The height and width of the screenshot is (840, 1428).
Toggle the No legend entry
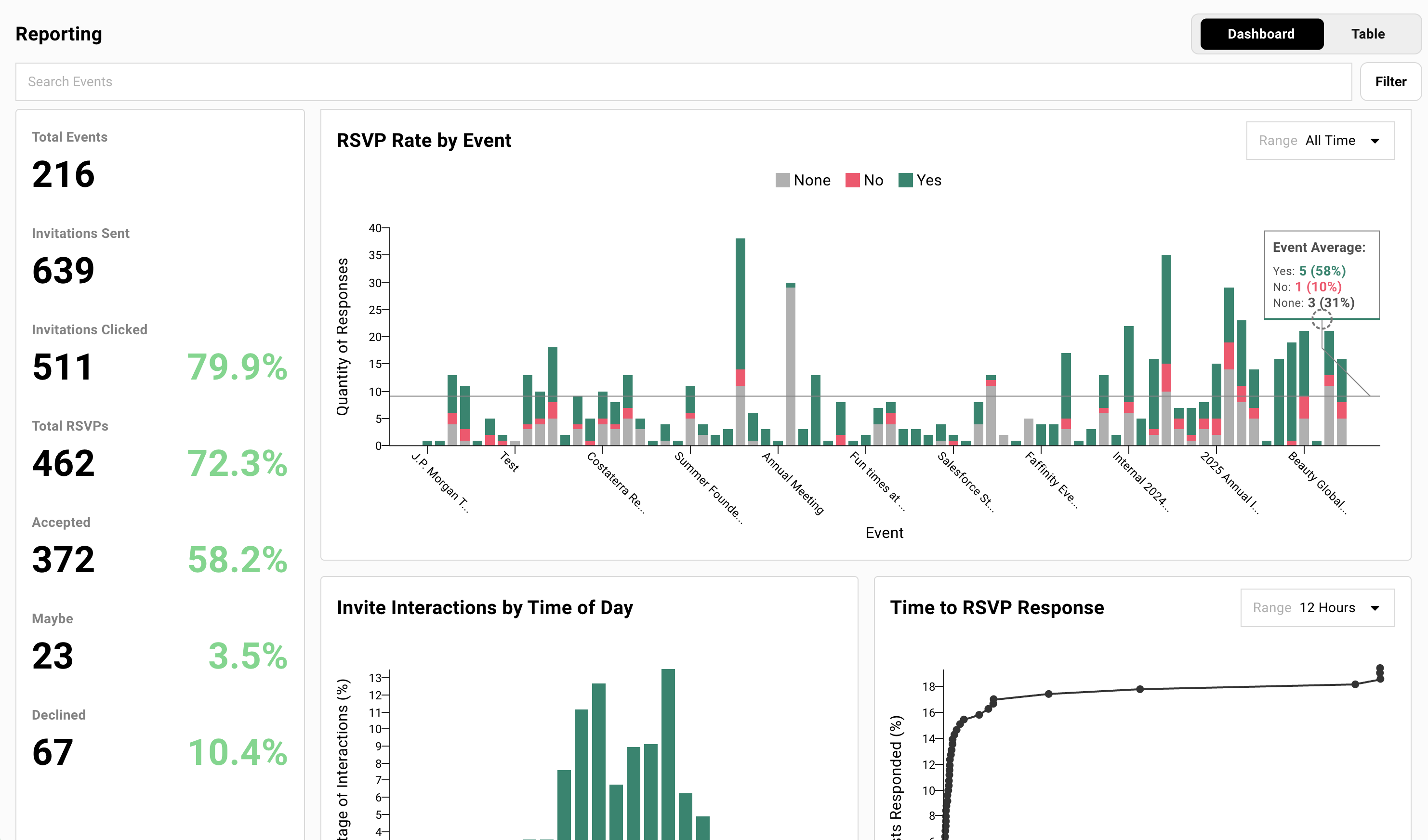tap(864, 180)
